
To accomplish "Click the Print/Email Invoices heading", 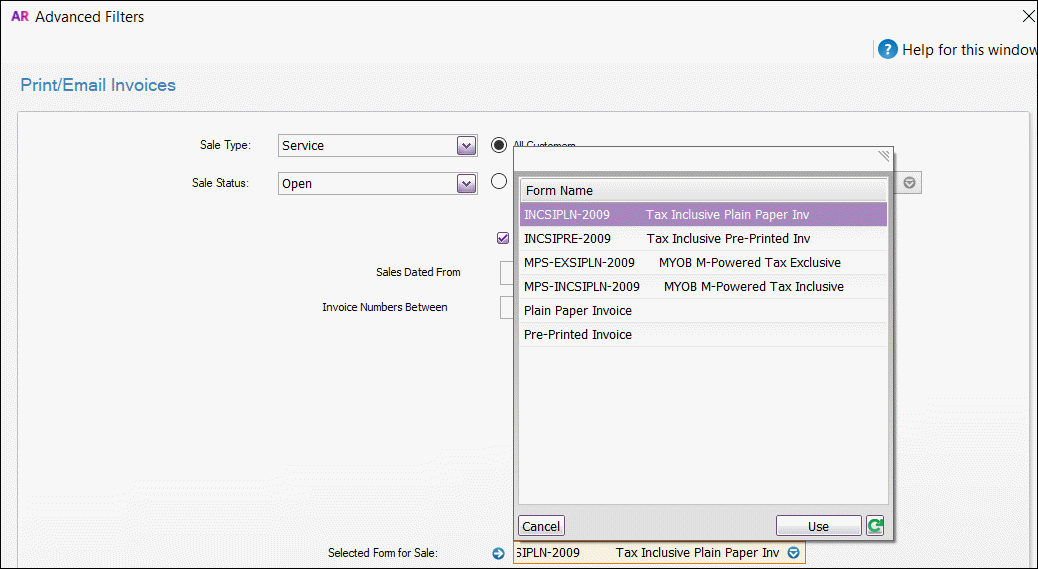I will pos(98,85).
